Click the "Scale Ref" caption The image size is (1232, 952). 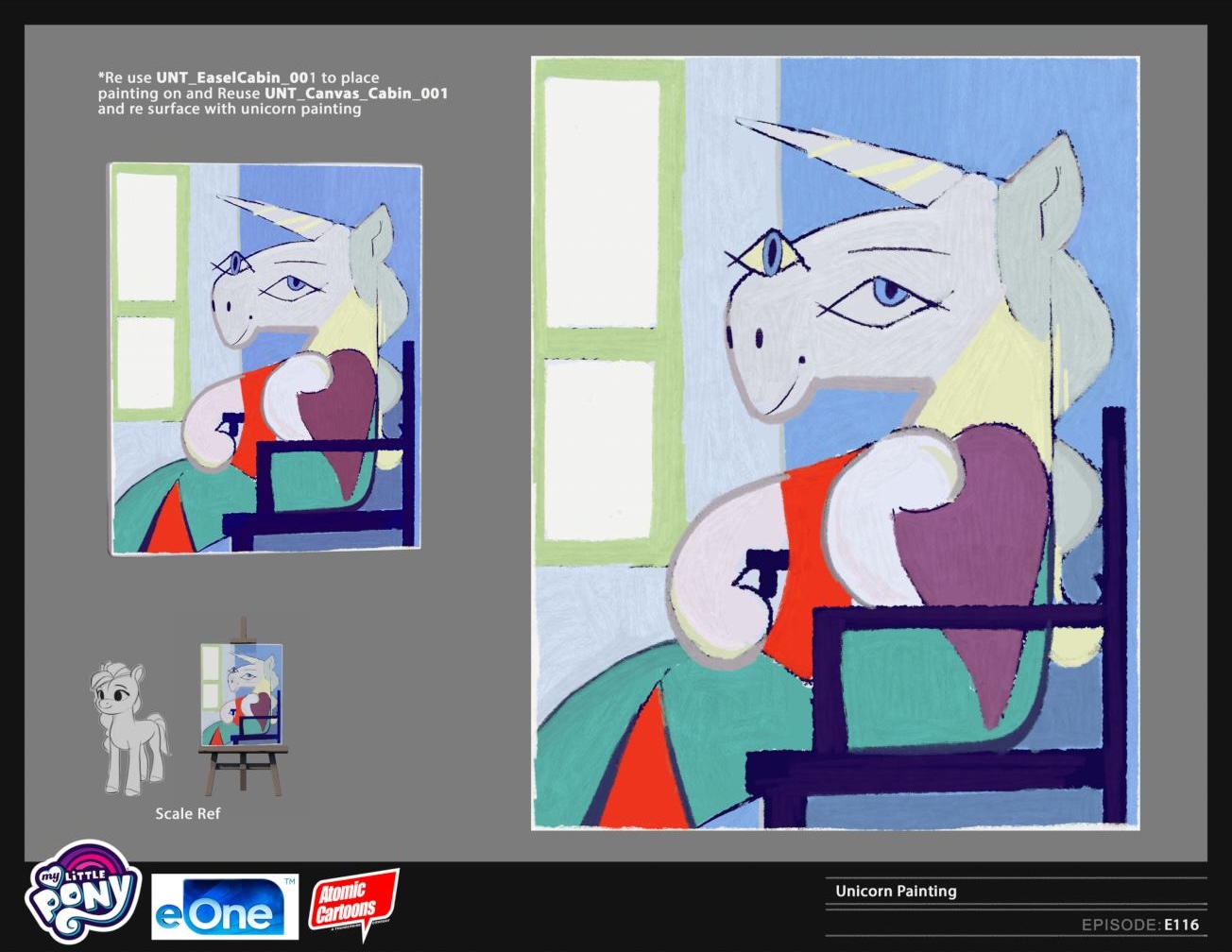tap(188, 813)
